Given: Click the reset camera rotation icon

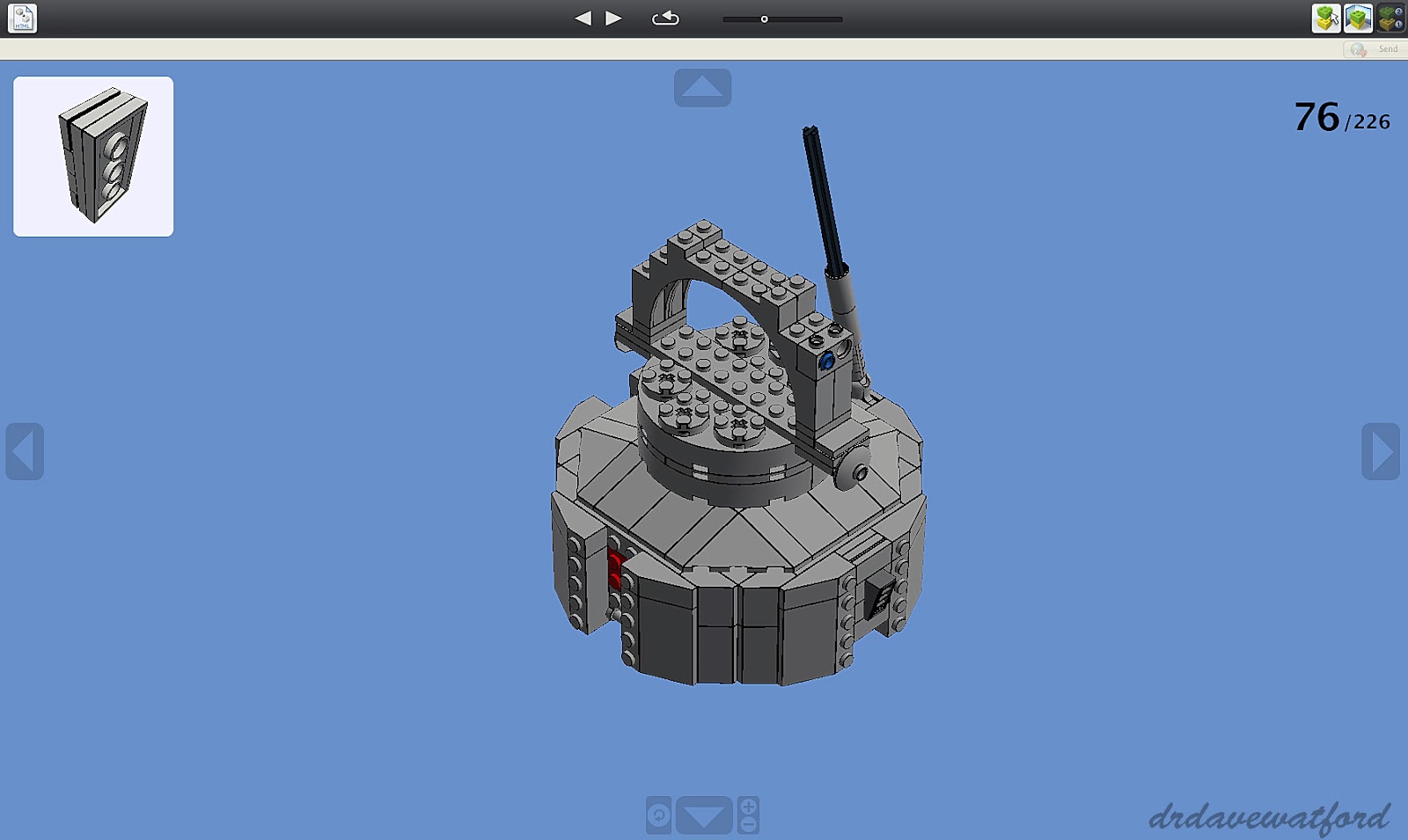Looking at the screenshot, I should (657, 814).
